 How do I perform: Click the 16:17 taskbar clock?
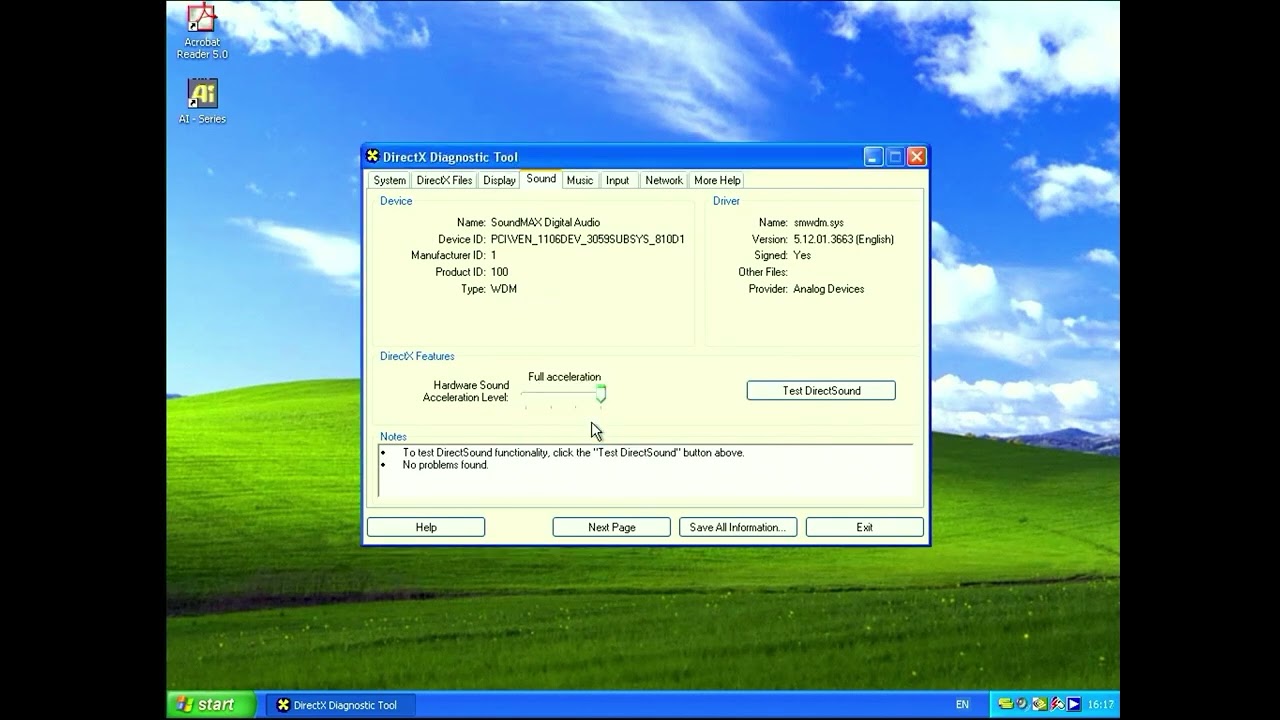pyautogui.click(x=1102, y=704)
